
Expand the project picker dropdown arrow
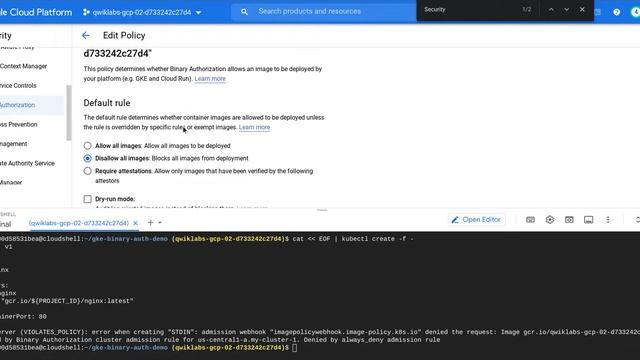198,13
